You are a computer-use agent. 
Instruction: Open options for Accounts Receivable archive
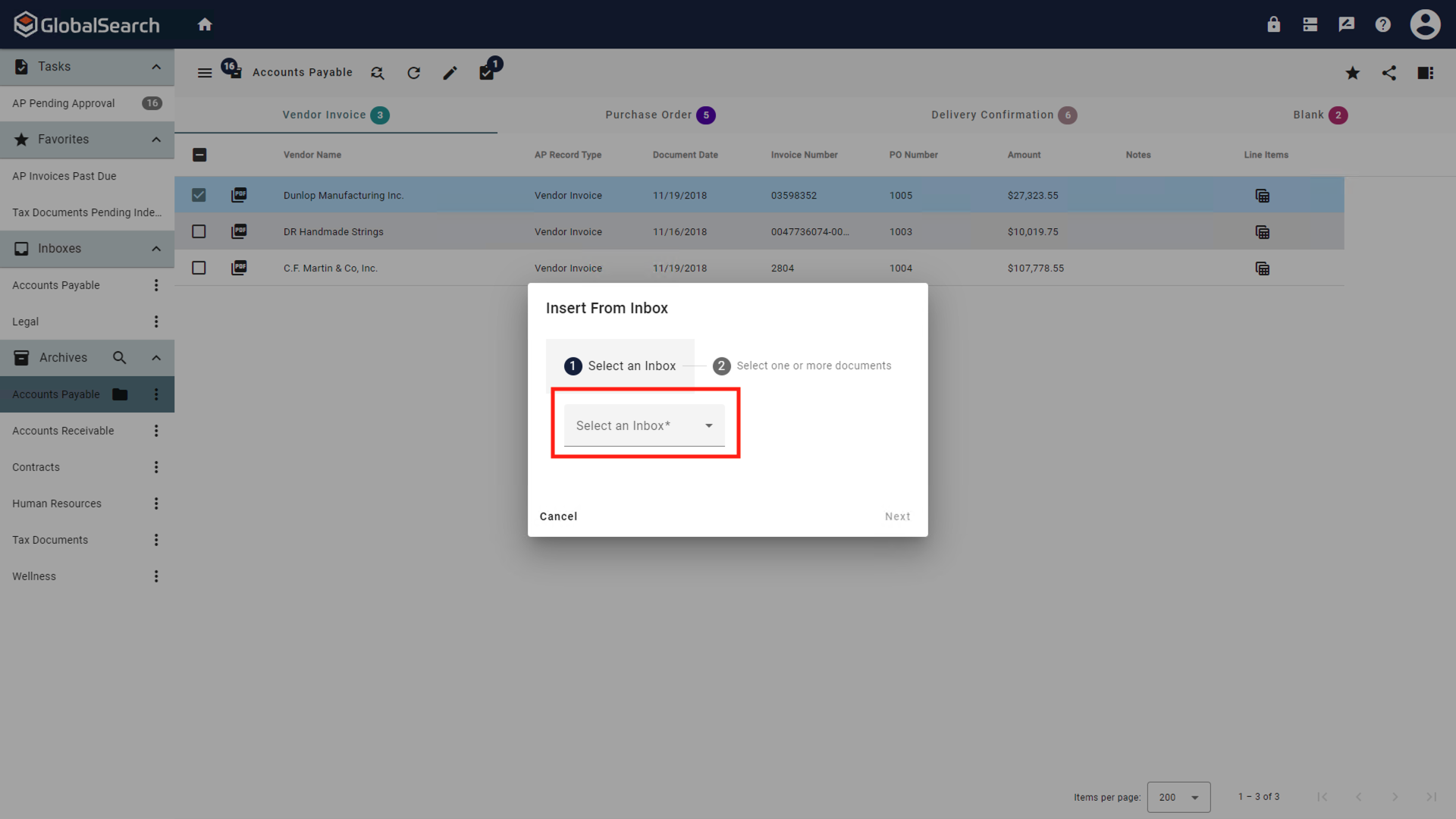[156, 431]
